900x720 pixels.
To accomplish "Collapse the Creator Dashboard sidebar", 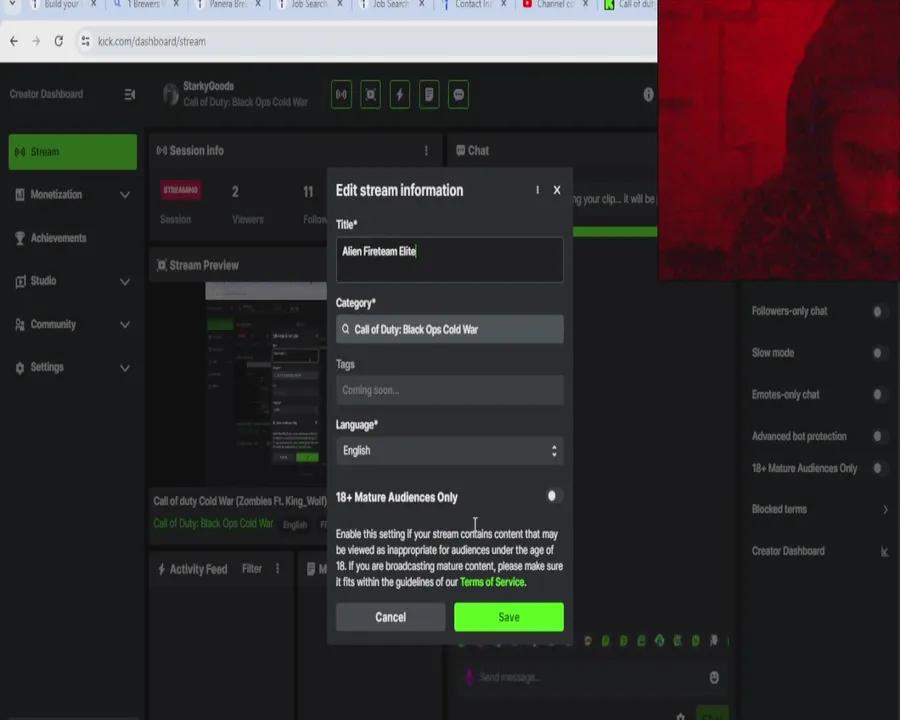I will click(x=130, y=94).
